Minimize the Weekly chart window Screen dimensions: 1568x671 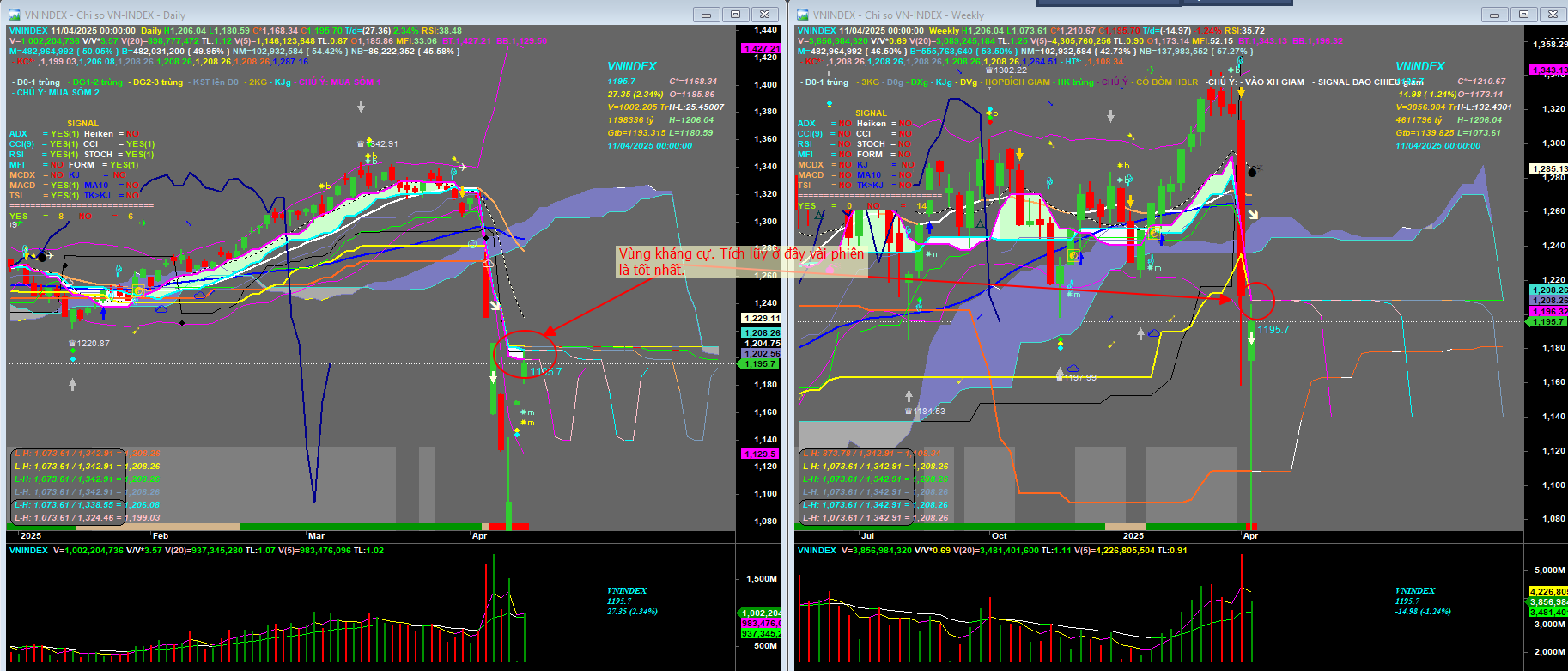pyautogui.click(x=1495, y=15)
